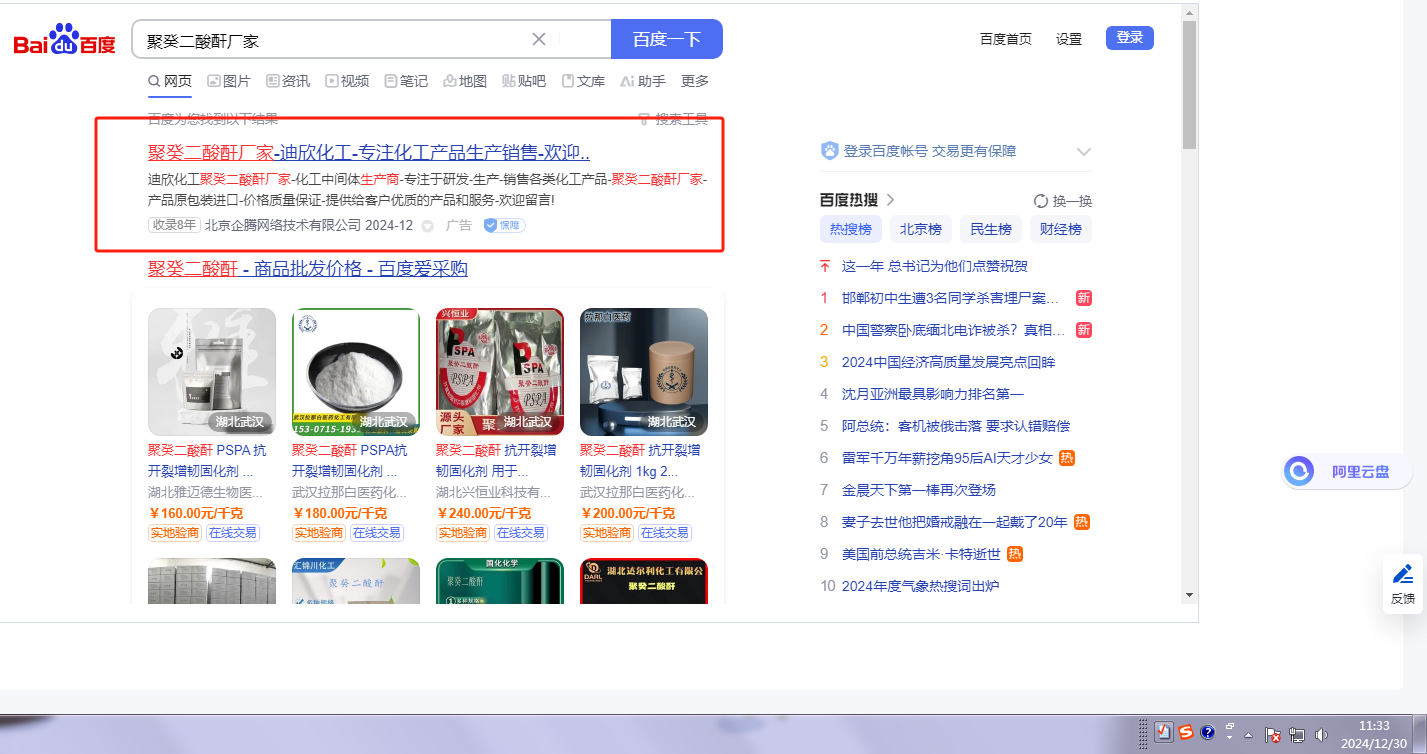
Task: Open the AI 助手 tab
Action: [643, 81]
